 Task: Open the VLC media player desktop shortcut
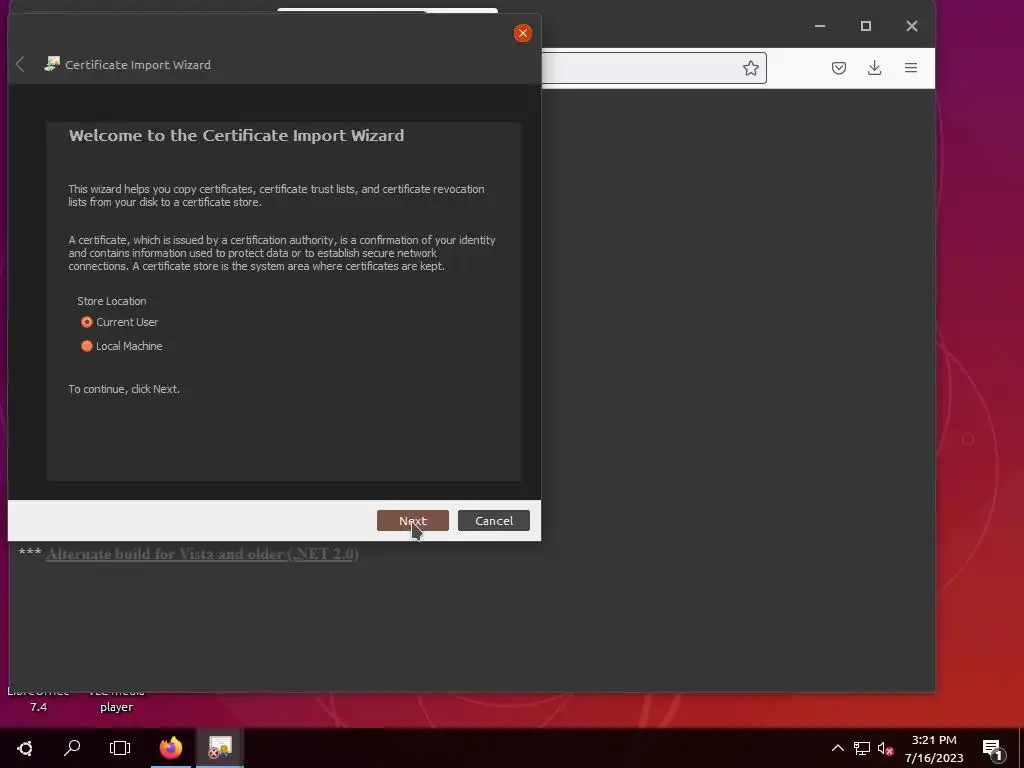(x=116, y=700)
